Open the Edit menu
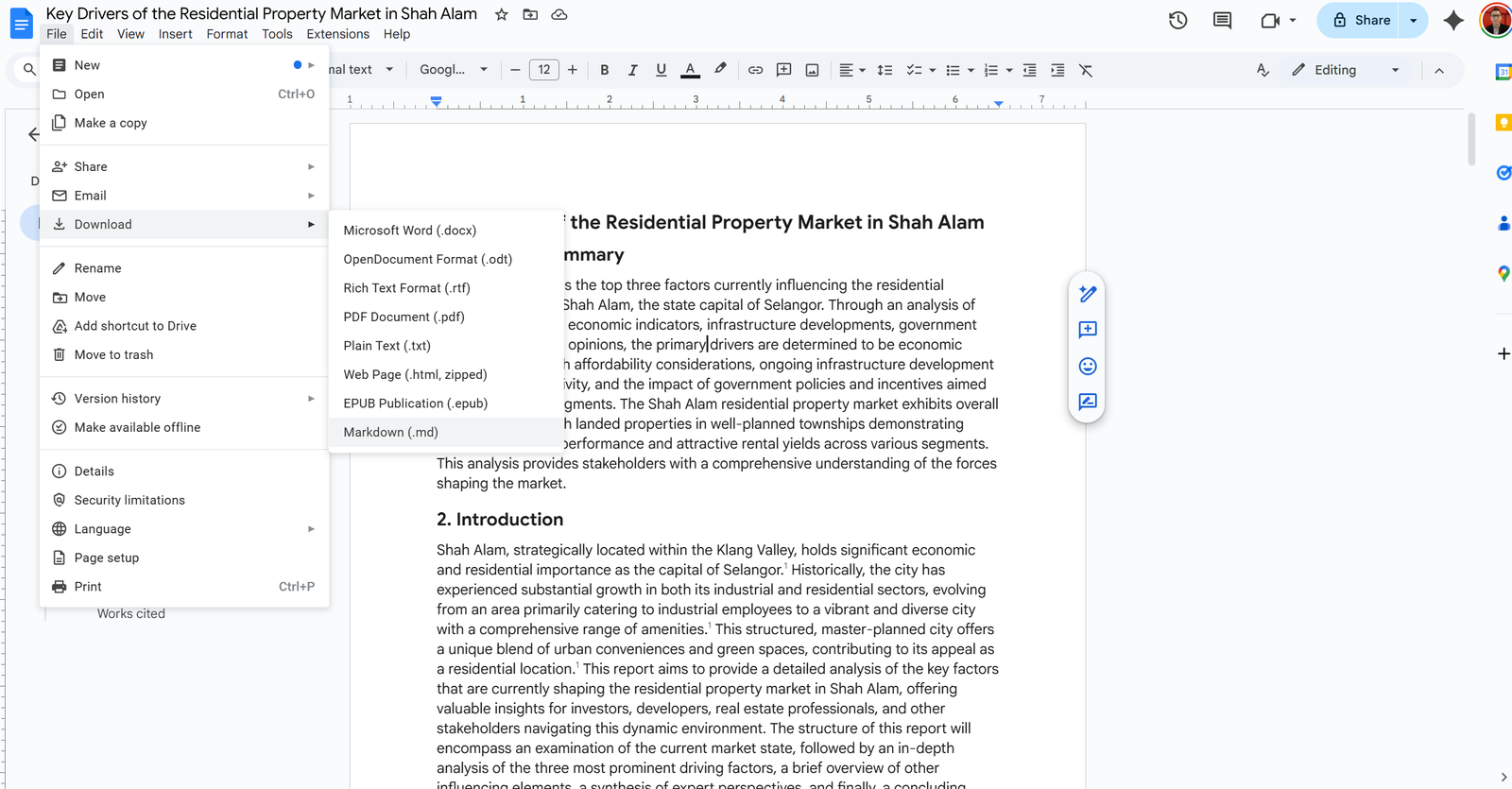 coord(92,34)
